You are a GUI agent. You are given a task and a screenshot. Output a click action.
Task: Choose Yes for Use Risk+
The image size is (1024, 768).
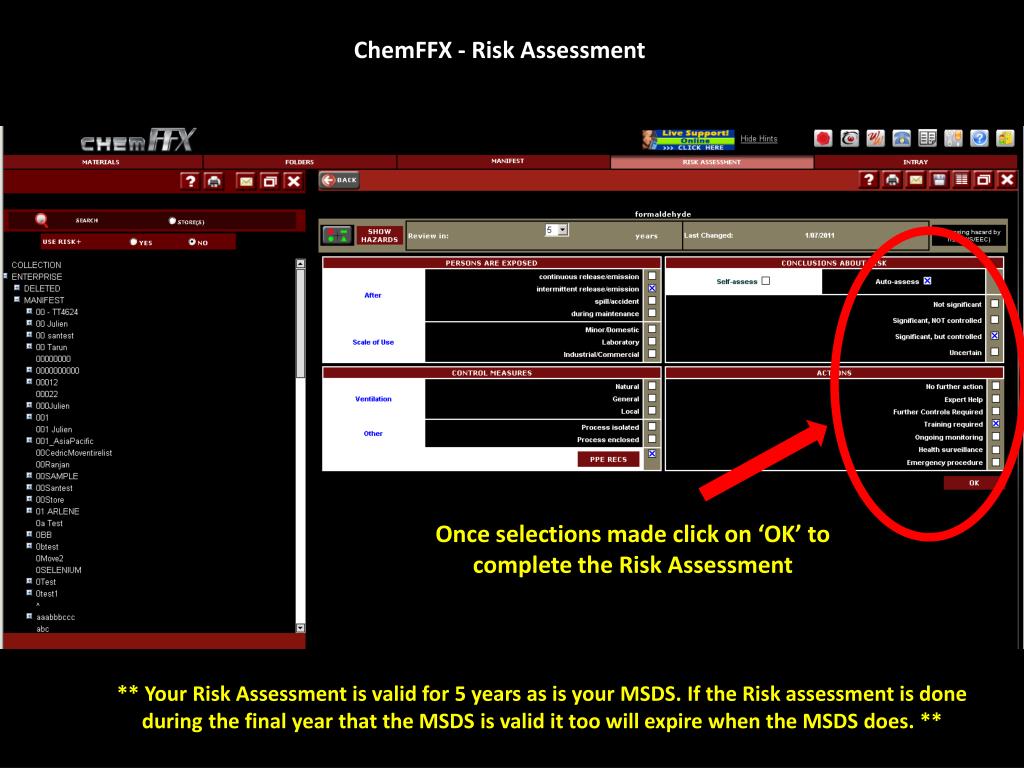click(133, 242)
